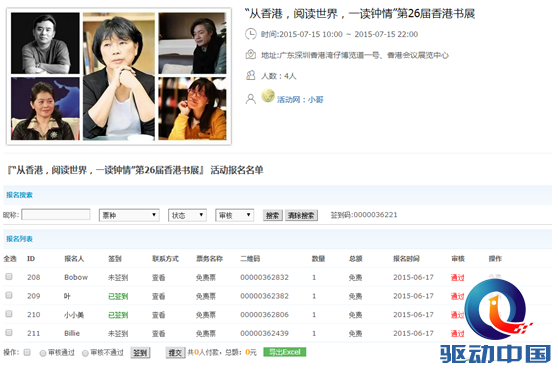Click the 报名搜索 section header
This screenshot has width=558, height=370.
point(19,195)
